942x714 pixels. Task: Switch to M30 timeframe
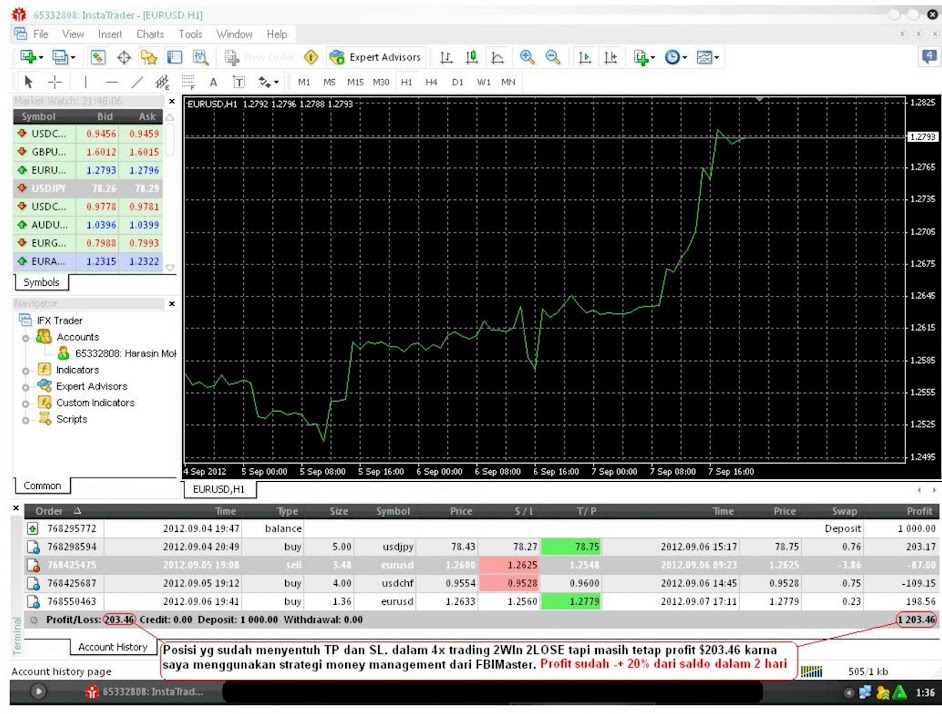click(381, 82)
